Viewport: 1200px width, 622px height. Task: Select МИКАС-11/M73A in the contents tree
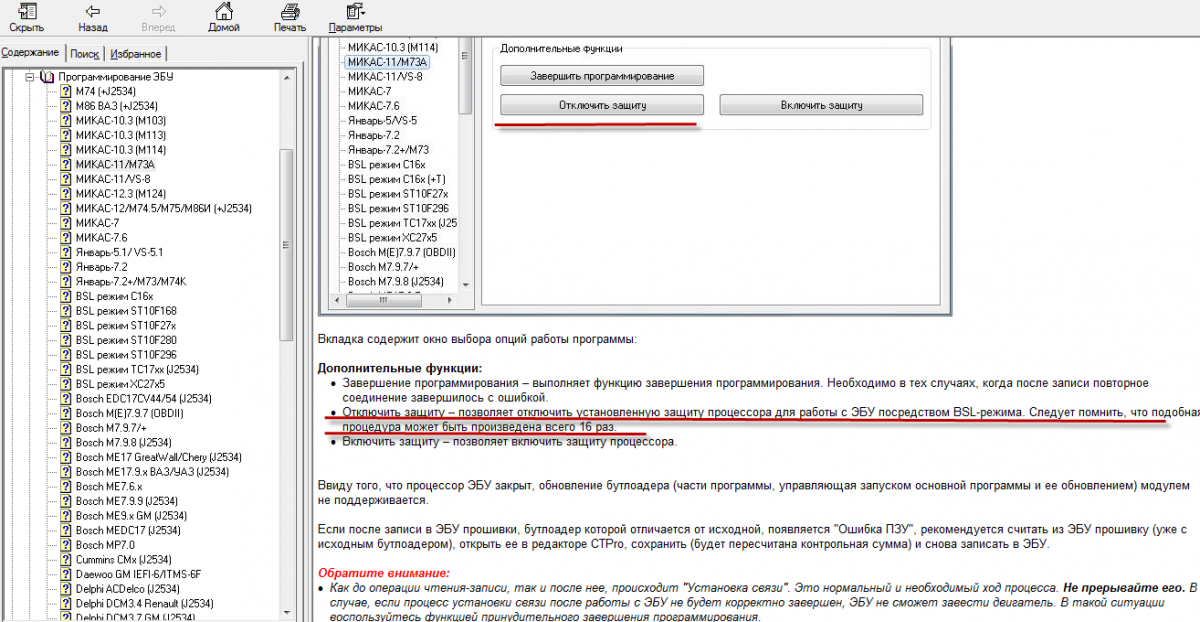pyautogui.click(x=115, y=164)
